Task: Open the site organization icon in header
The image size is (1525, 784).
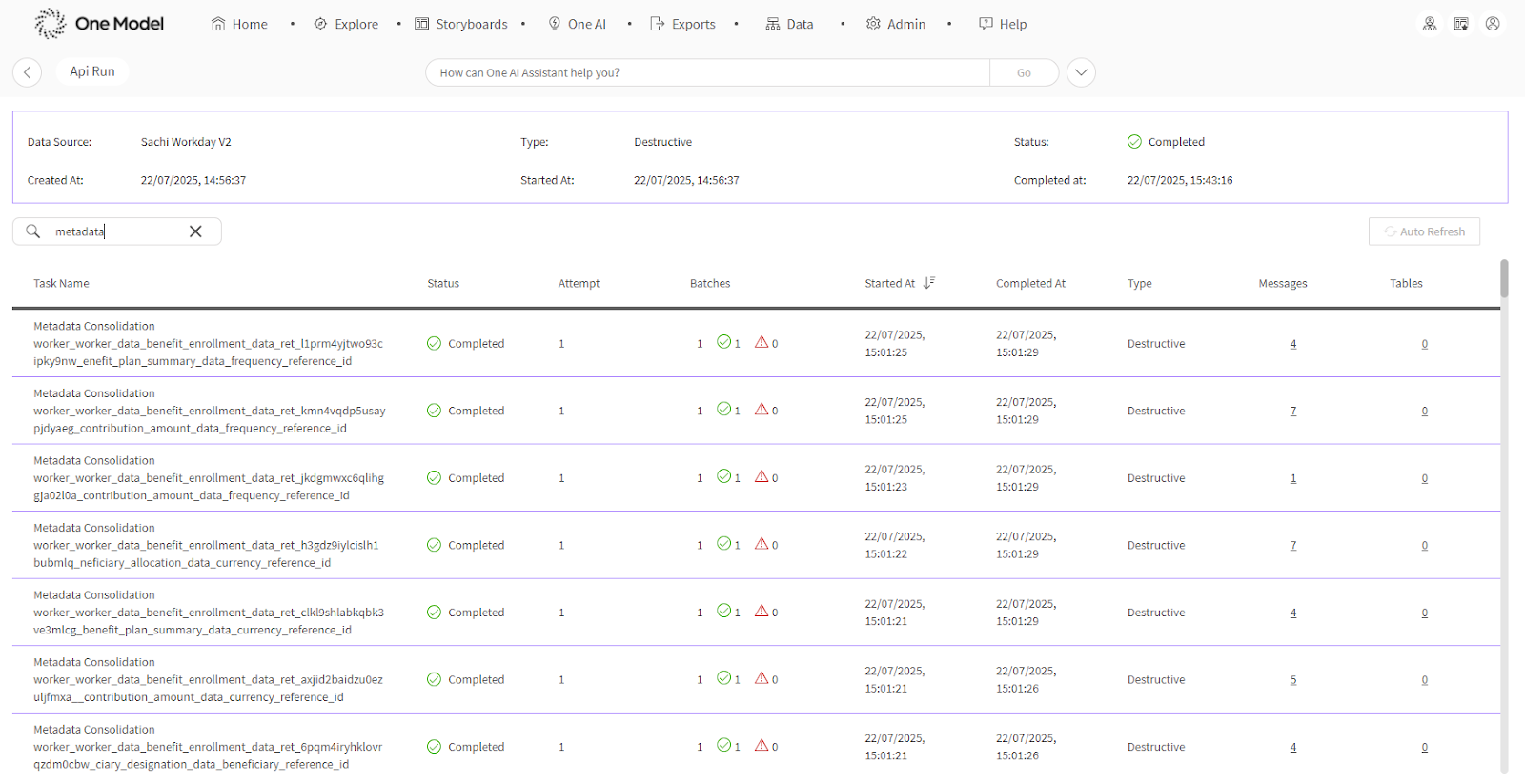Action: pos(1430,24)
